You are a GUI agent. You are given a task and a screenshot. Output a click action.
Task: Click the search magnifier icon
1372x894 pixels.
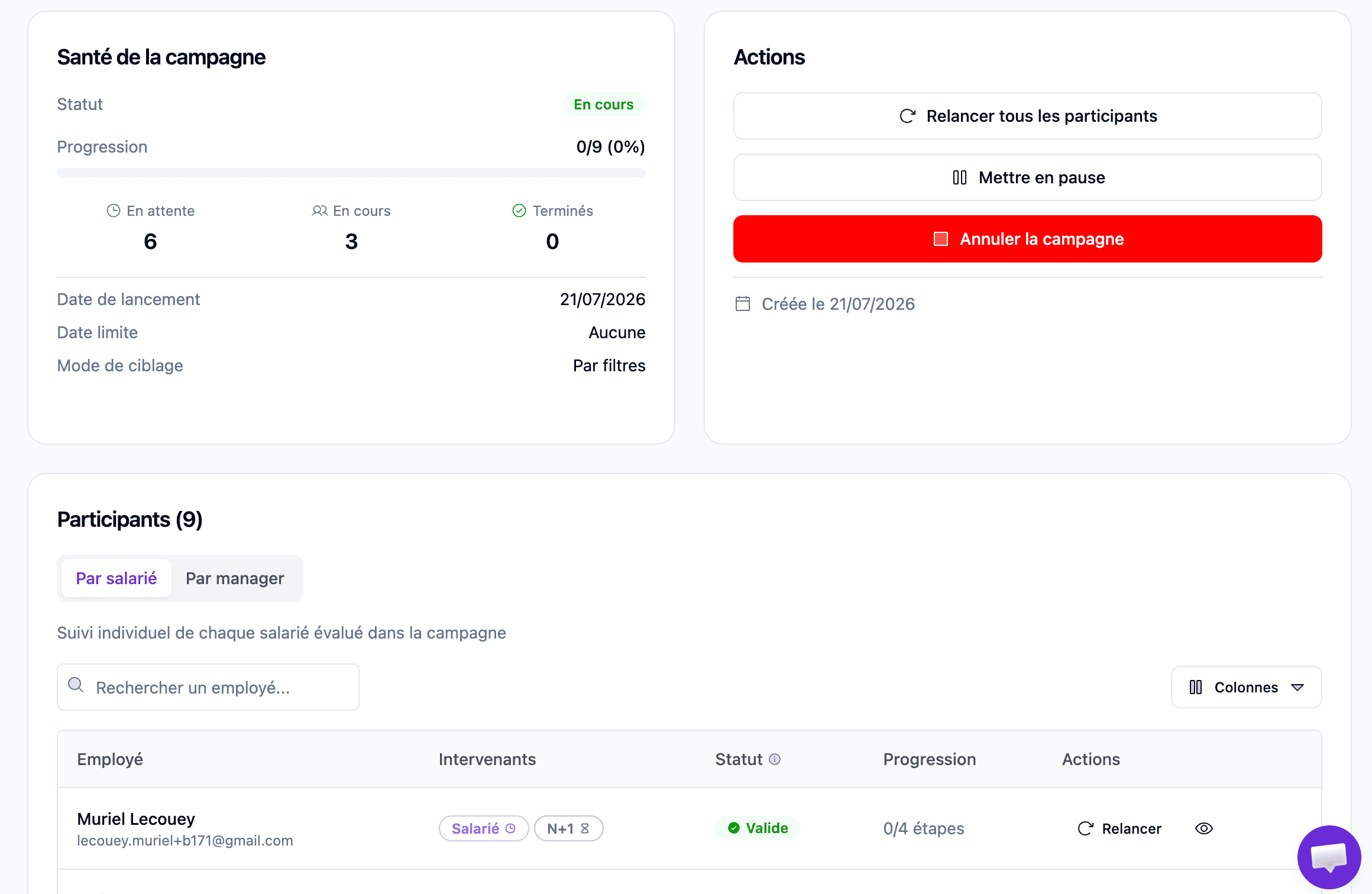(76, 685)
